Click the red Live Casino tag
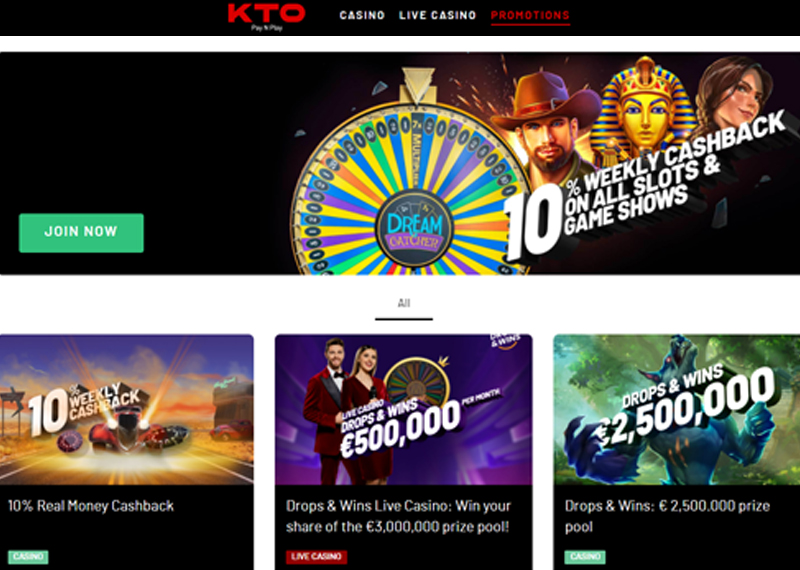This screenshot has height=570, width=800. coord(316,557)
